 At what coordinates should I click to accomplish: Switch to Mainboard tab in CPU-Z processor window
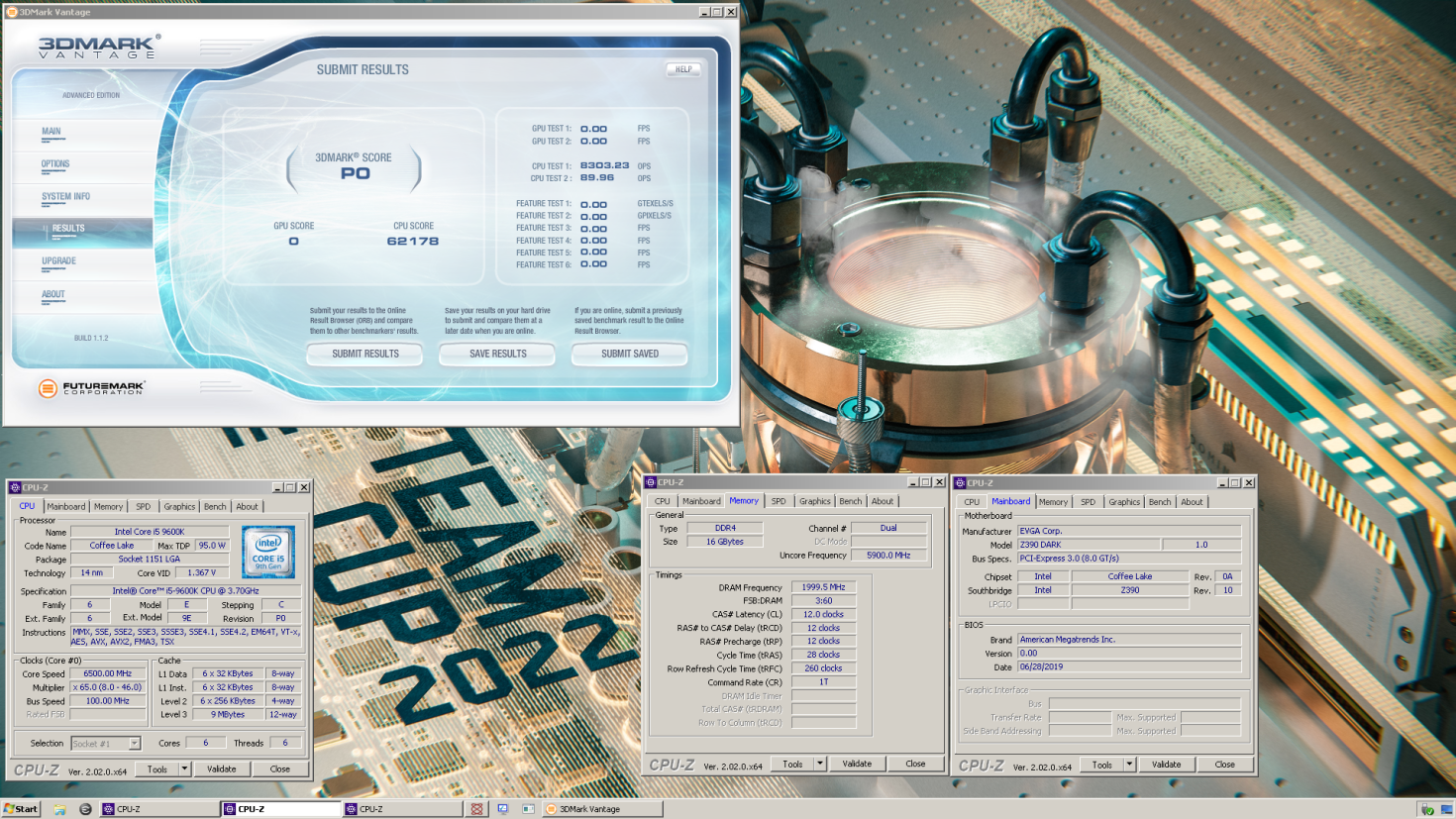click(66, 506)
